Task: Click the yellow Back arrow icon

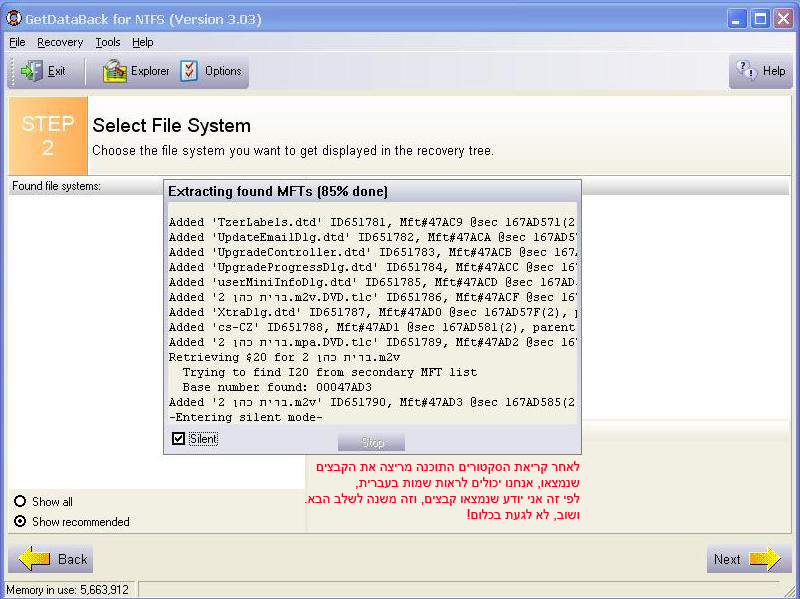Action: tap(34, 558)
